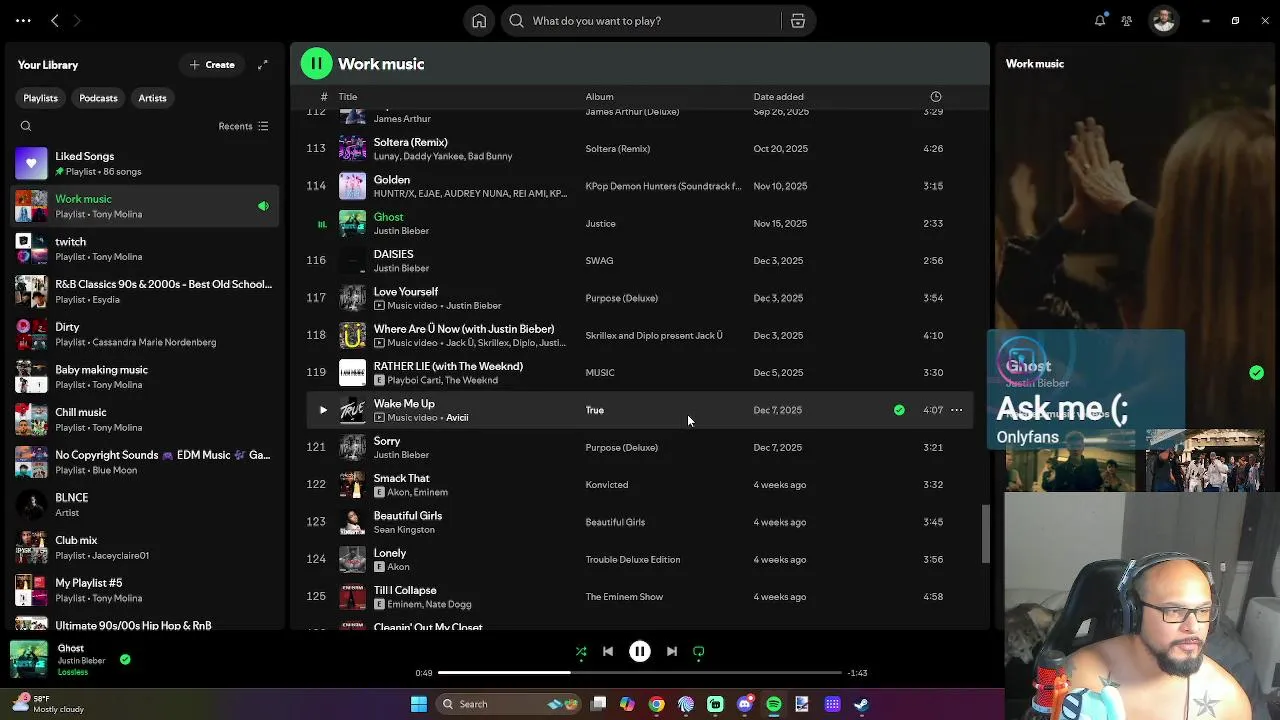Open Discord from taskbar

(x=744, y=704)
